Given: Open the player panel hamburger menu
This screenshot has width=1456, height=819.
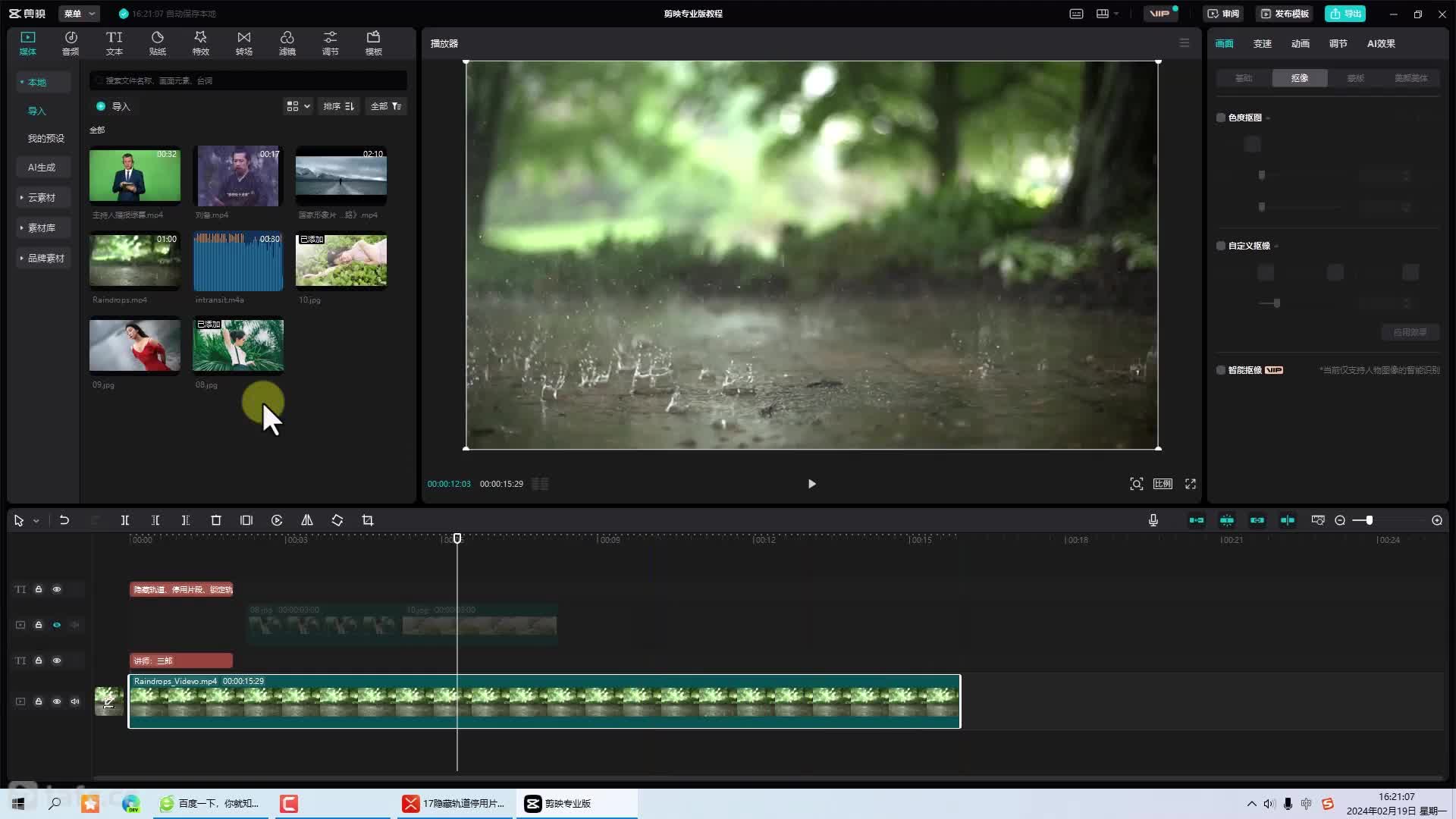Looking at the screenshot, I should pos(1185,43).
